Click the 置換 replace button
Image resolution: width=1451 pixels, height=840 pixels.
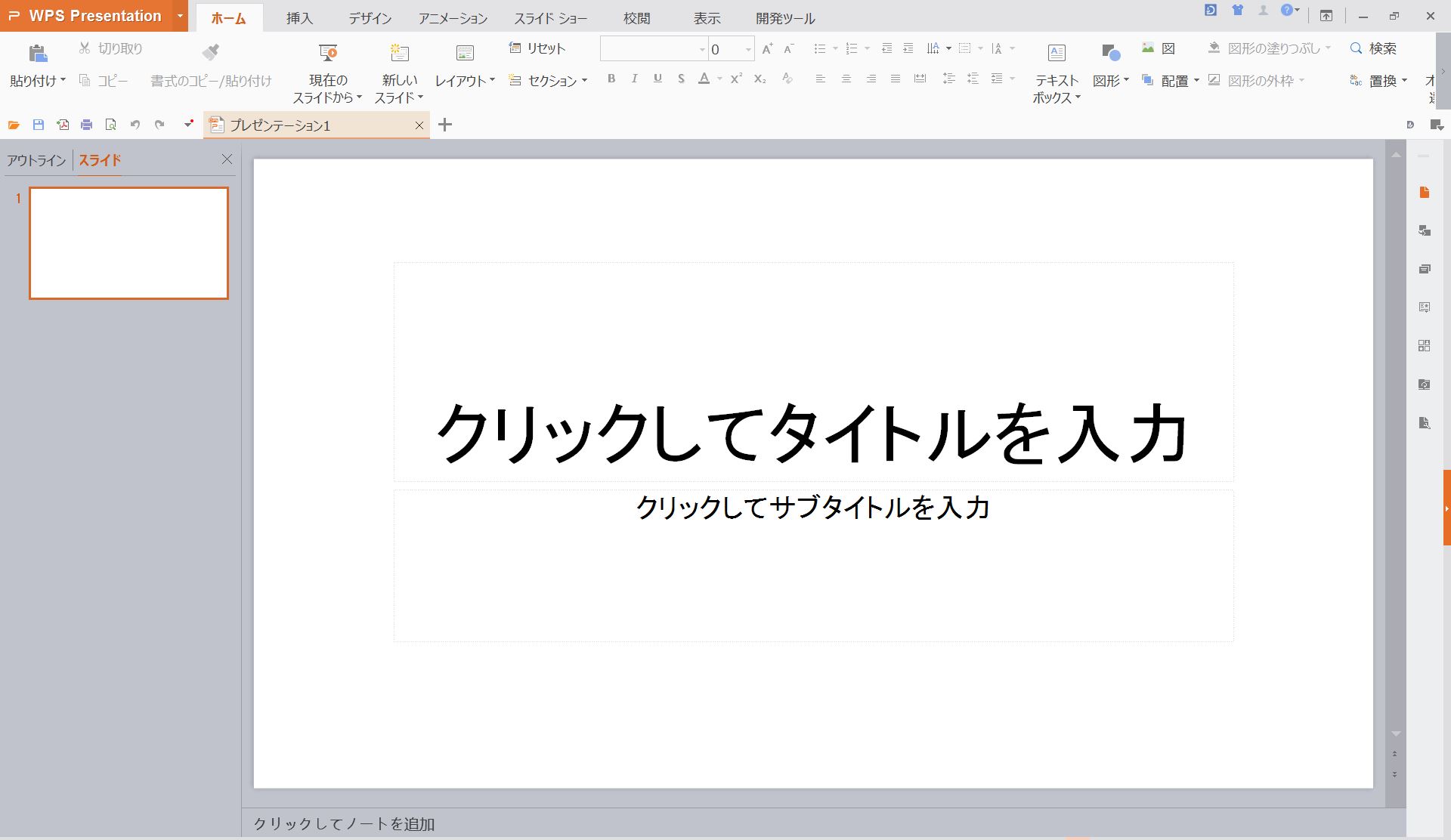click(x=1384, y=79)
